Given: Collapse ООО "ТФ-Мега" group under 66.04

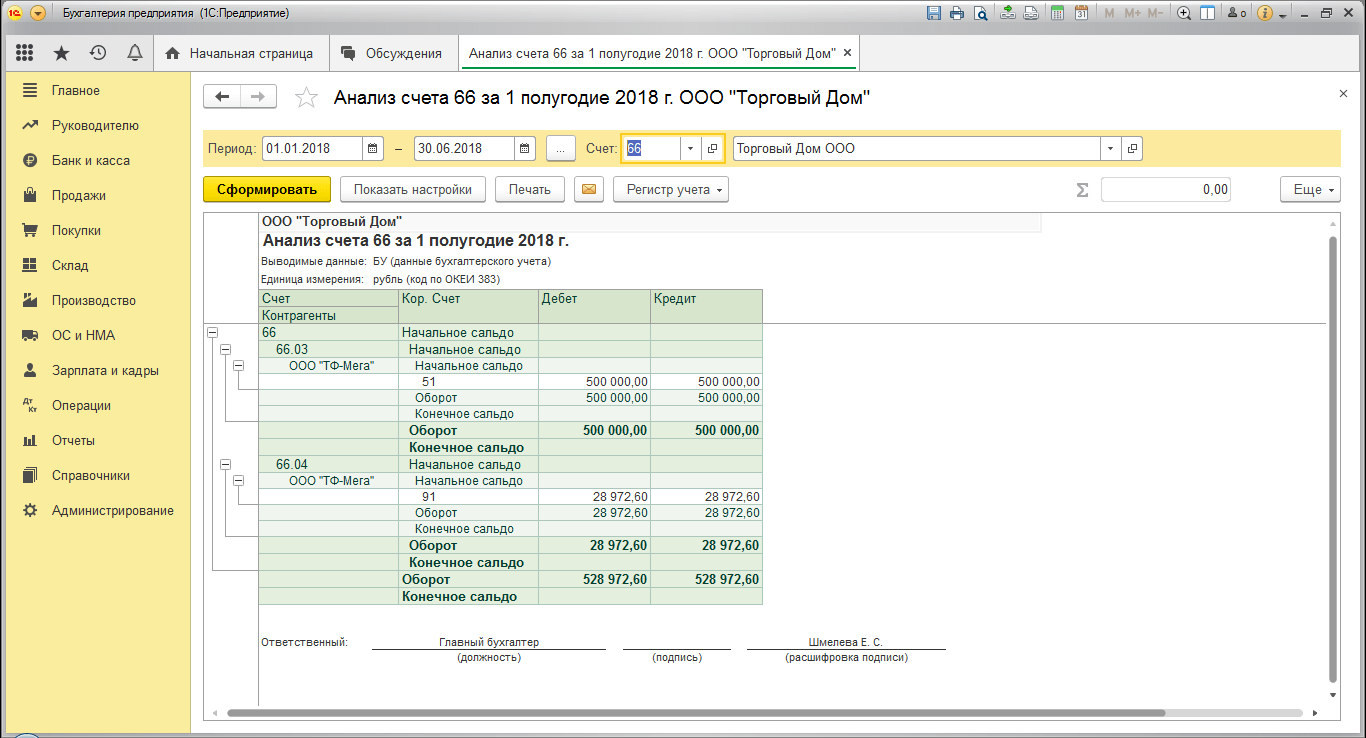Looking at the screenshot, I should pyautogui.click(x=238, y=480).
